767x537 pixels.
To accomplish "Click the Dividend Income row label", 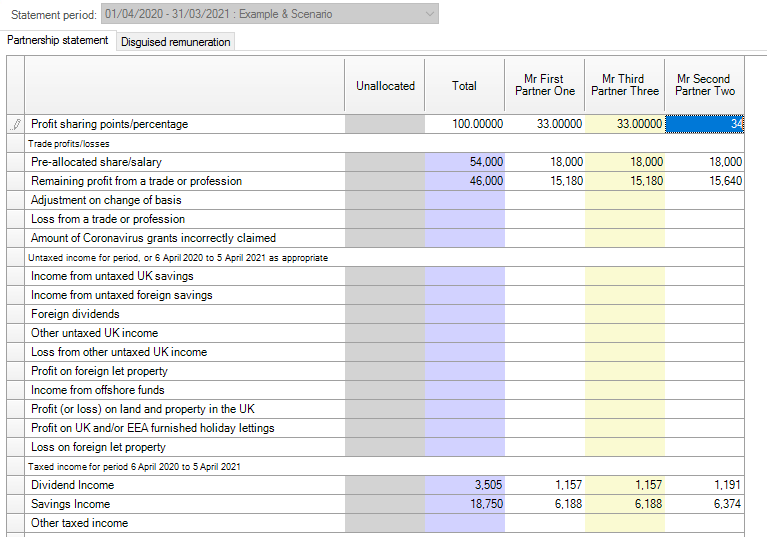I will click(x=72, y=485).
